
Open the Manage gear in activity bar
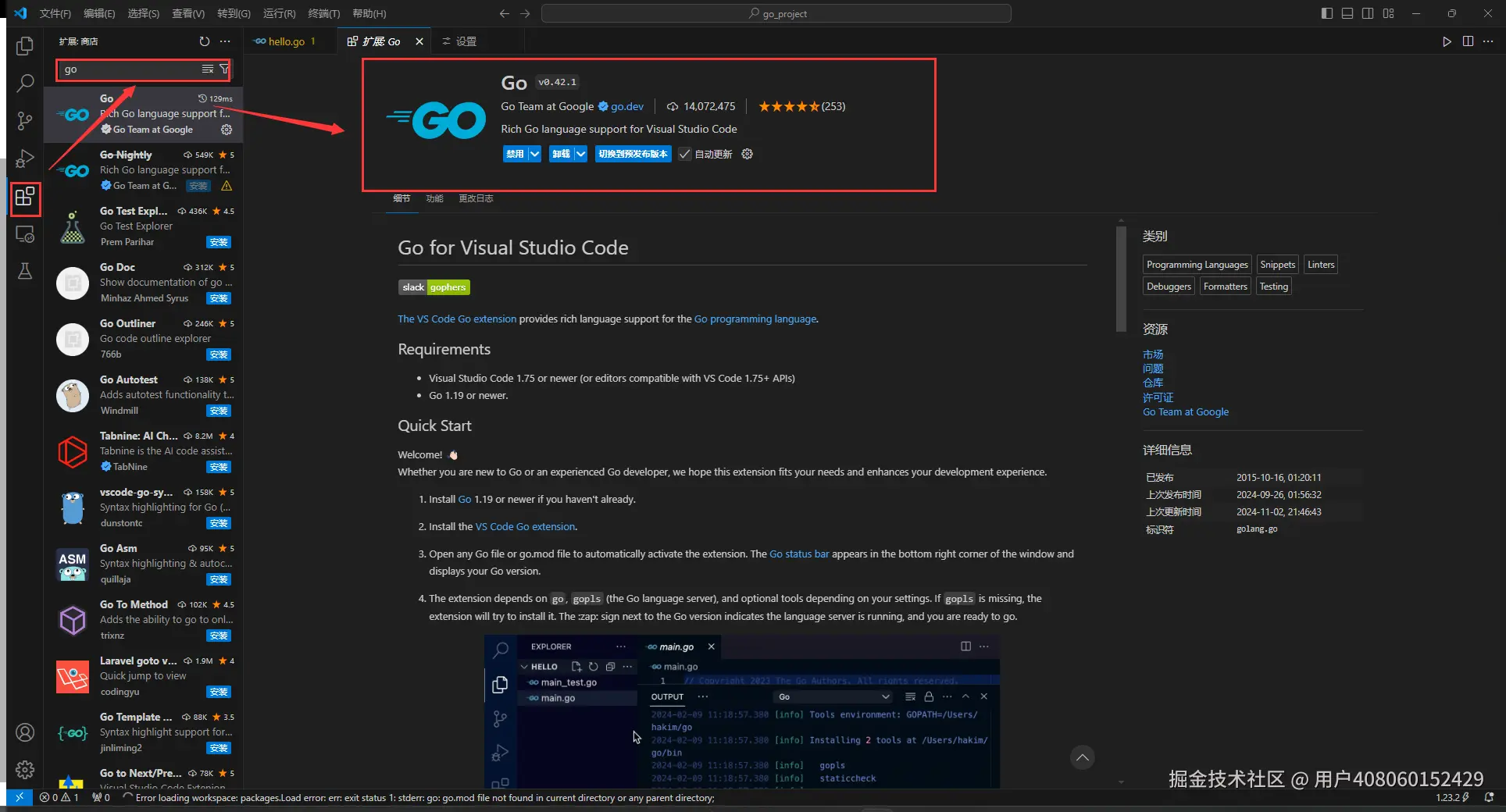(25, 770)
